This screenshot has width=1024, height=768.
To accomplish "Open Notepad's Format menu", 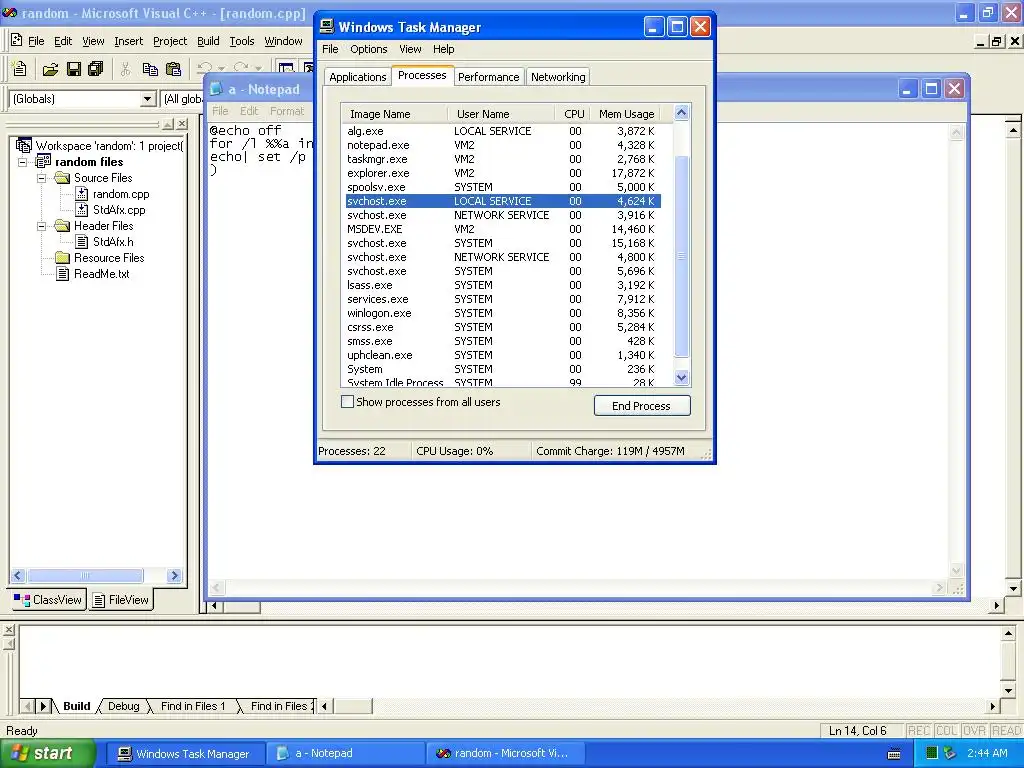I will pyautogui.click(x=287, y=111).
